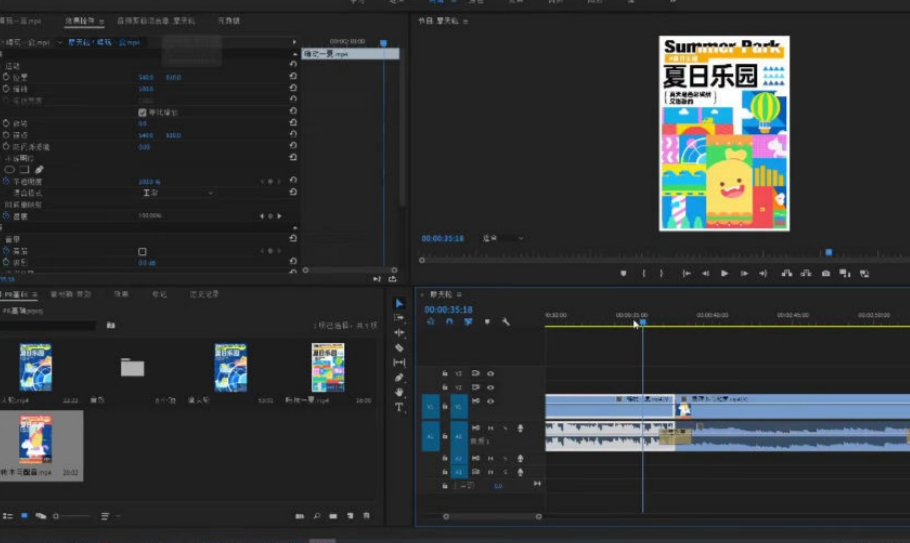Screen dimensions: 910x543
Task: Activate the Ripple Edit tool
Action: 399,332
